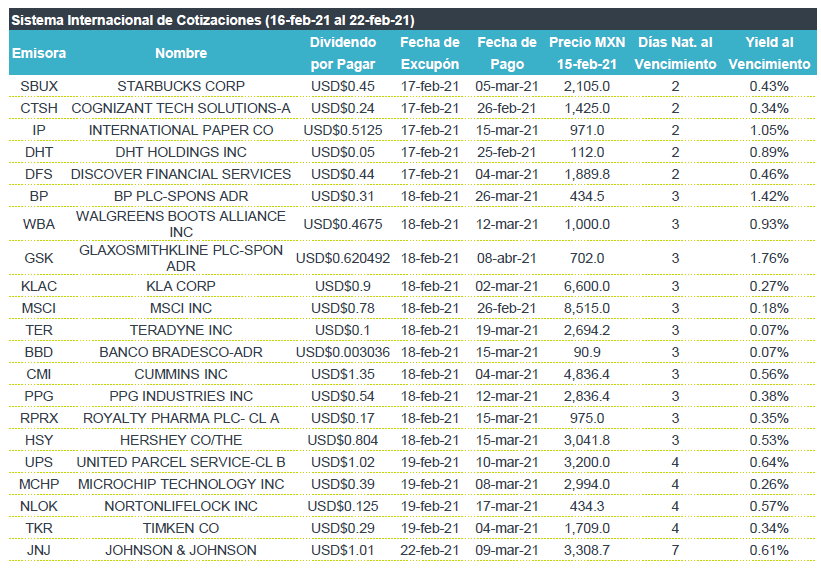Select the Dividendo por Pagar header
The width and height of the screenshot is (821, 572).
click(x=343, y=53)
